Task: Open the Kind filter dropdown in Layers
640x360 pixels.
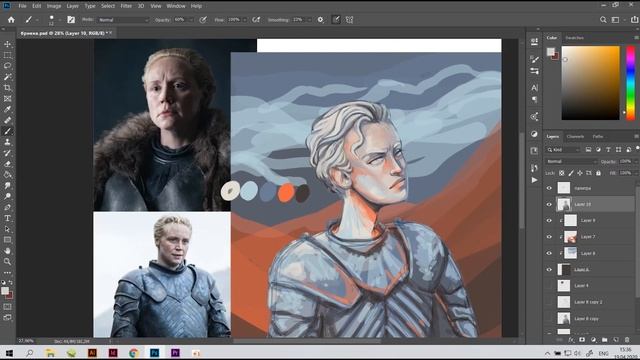Action: click(563, 150)
